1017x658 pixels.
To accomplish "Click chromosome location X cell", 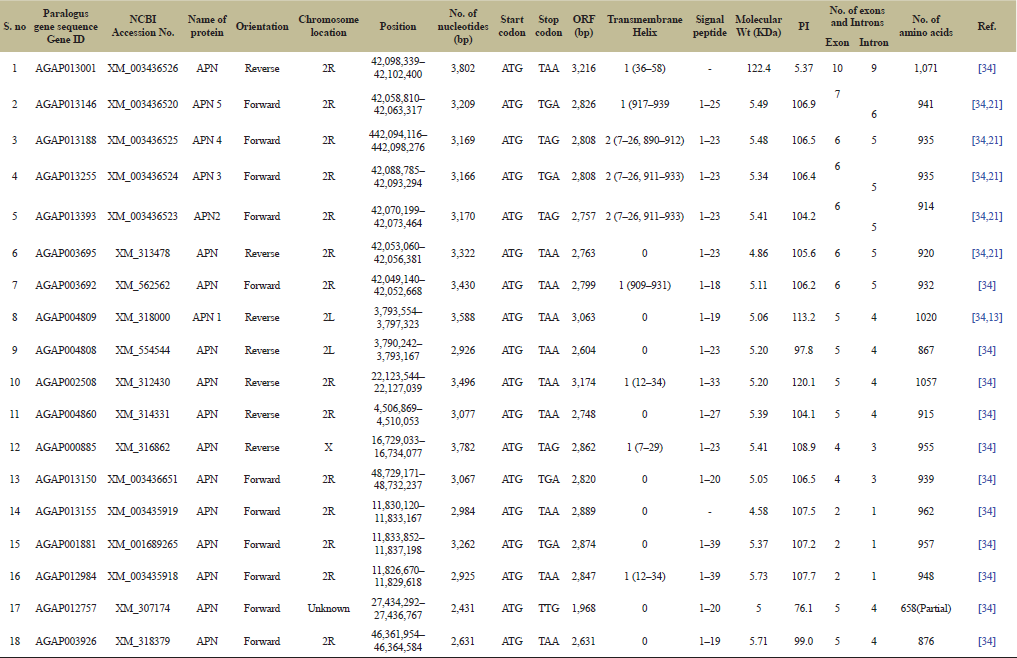I will 328,446.
